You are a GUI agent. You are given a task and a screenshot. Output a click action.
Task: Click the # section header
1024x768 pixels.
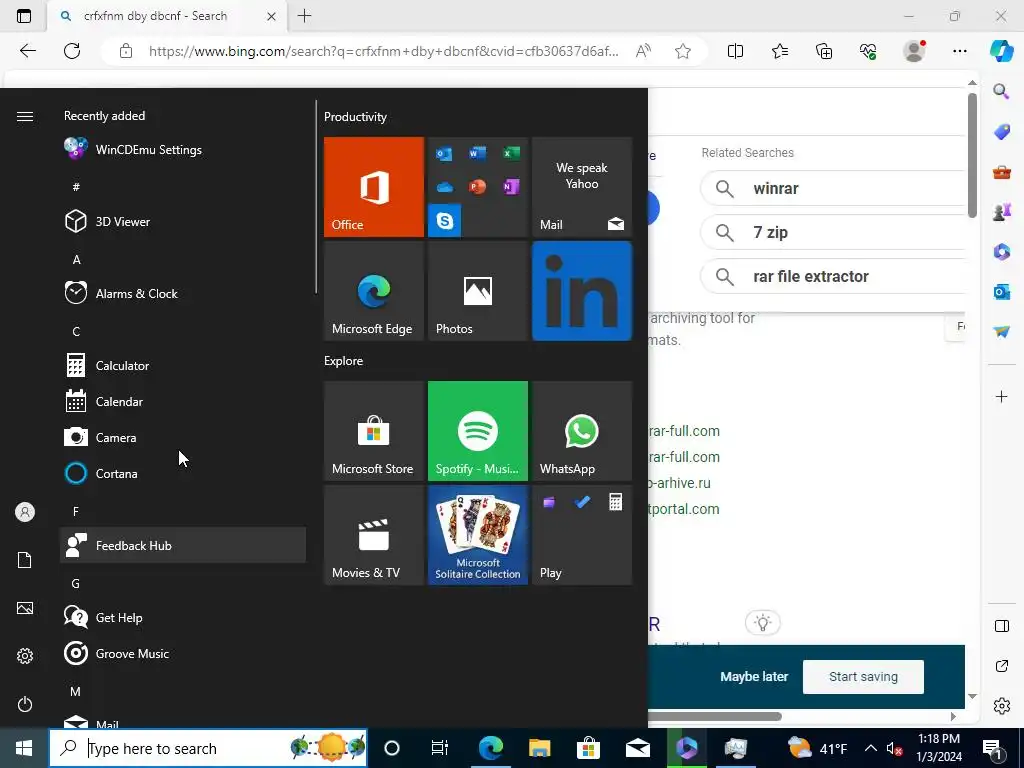point(76,187)
